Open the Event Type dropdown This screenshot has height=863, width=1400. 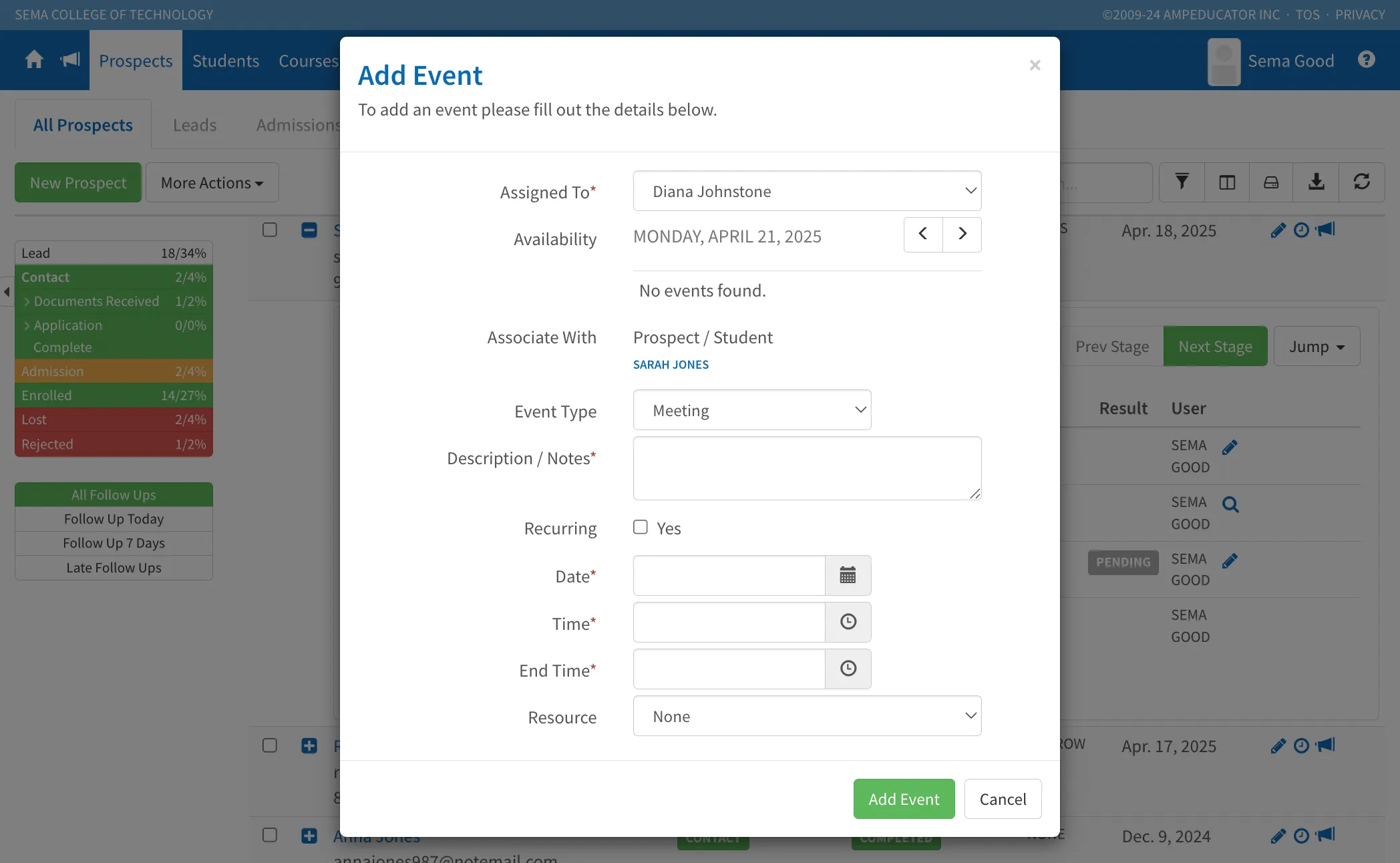[x=752, y=410]
